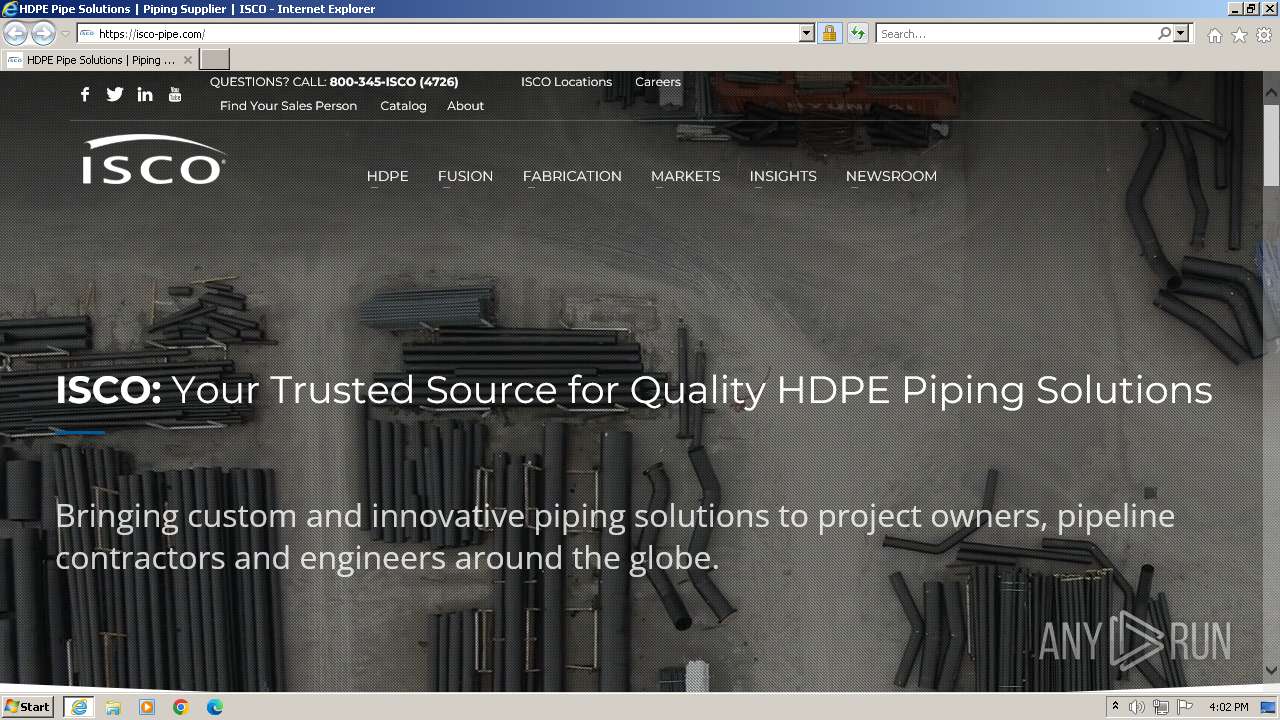Click the ISCO logo
This screenshot has height=720, width=1280.
154,160
